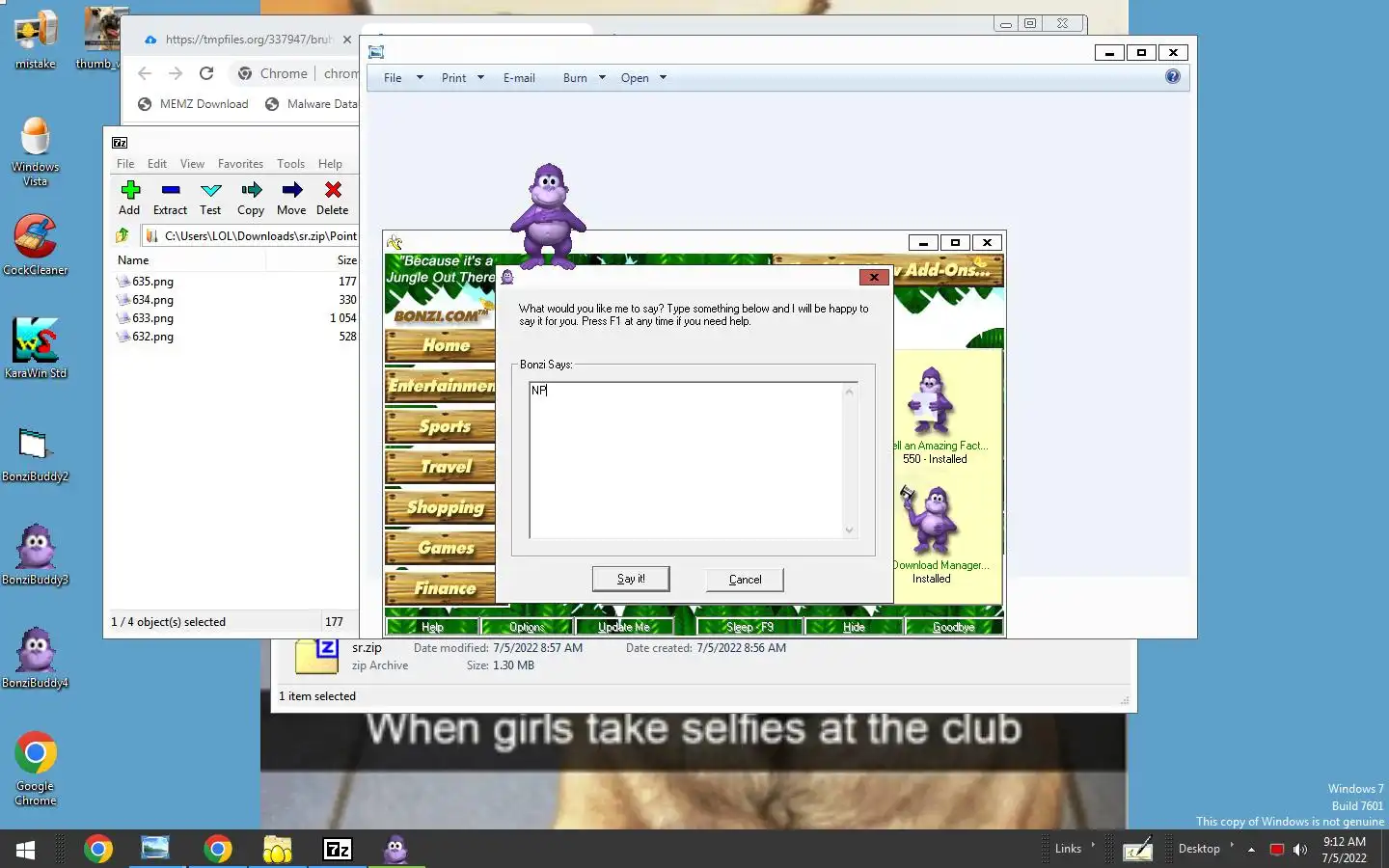This screenshot has width=1389, height=868.
Task: Click the Copy icon in 7-Zip
Action: (251, 190)
